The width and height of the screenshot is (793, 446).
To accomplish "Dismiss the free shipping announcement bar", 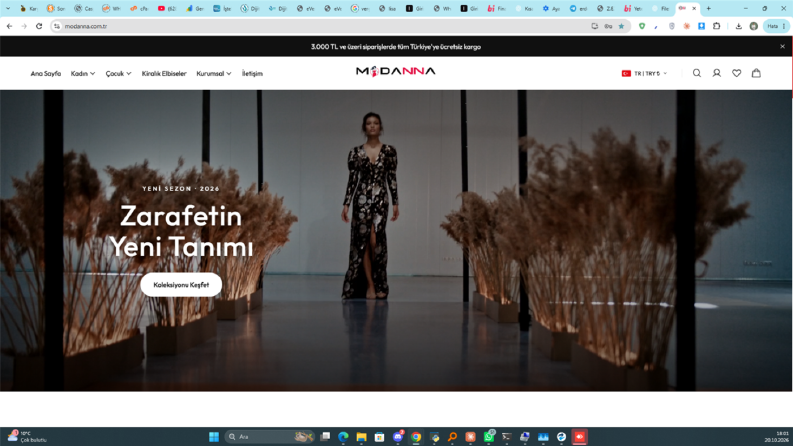I will [x=782, y=47].
